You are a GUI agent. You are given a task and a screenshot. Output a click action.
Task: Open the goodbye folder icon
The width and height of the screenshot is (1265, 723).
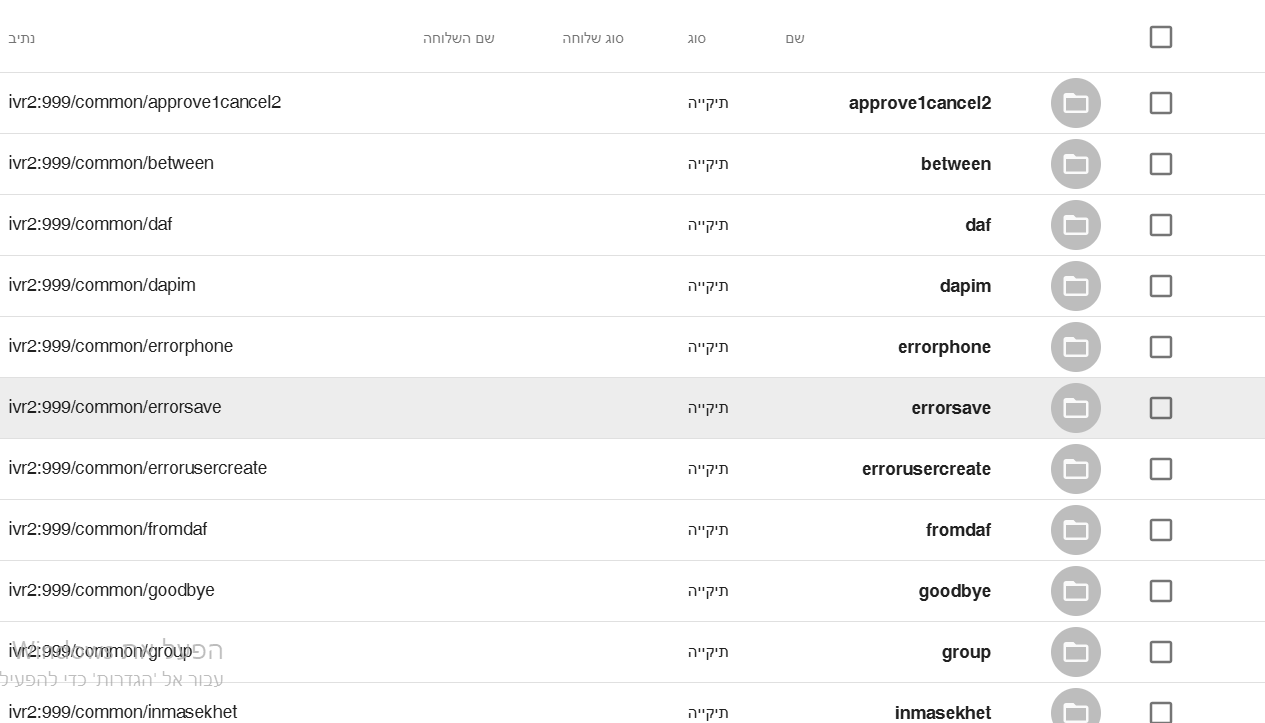[x=1075, y=591]
